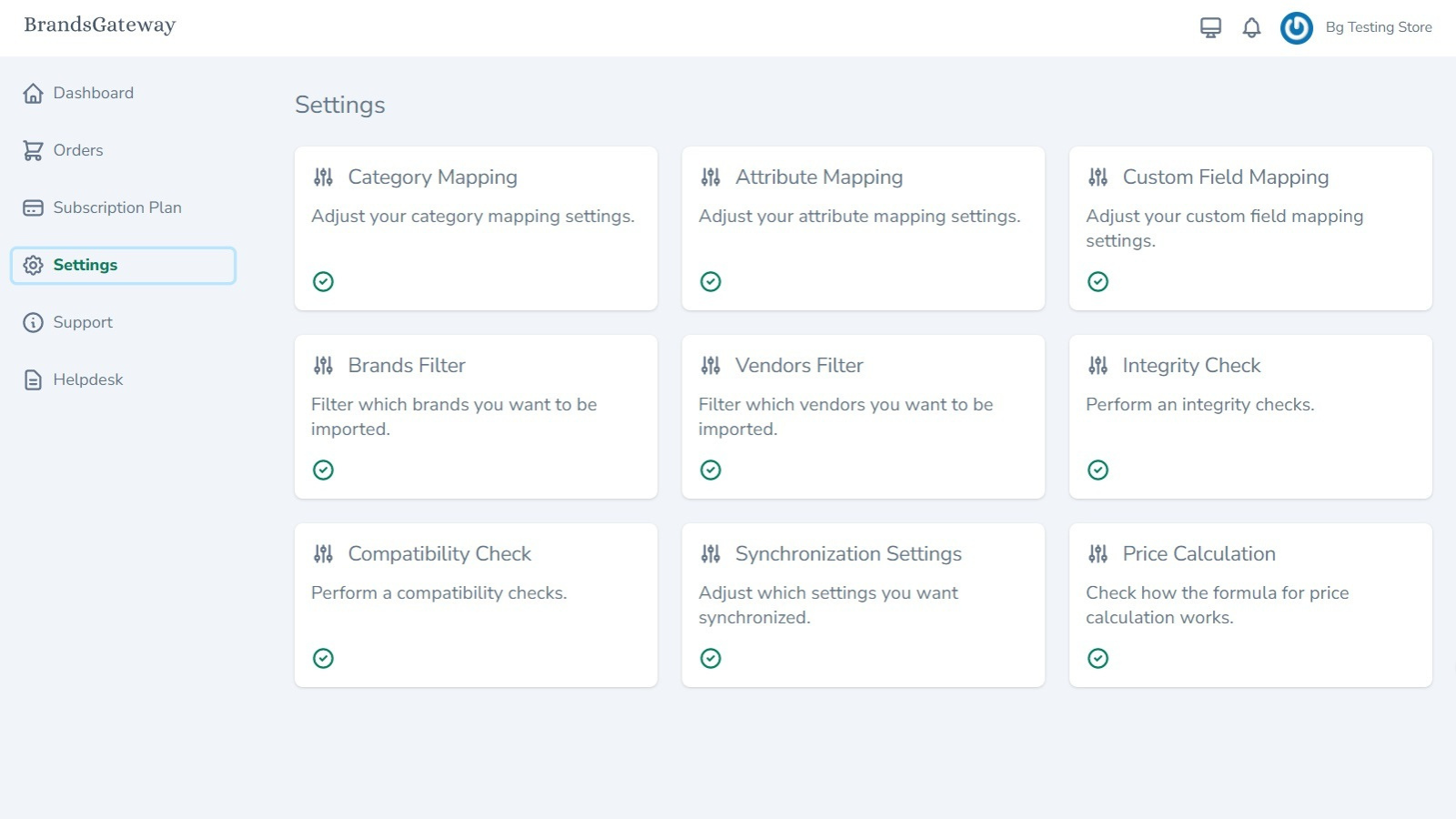Click the BrandsGateway logo

(x=100, y=25)
